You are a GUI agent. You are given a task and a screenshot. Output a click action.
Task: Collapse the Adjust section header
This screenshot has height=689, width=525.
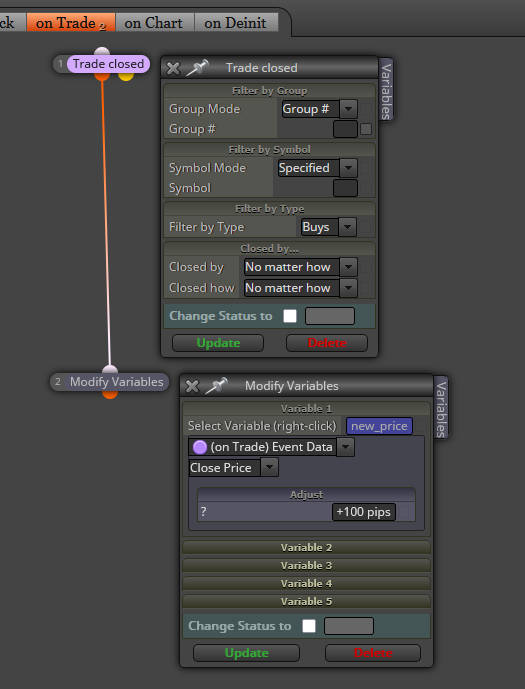click(x=306, y=495)
